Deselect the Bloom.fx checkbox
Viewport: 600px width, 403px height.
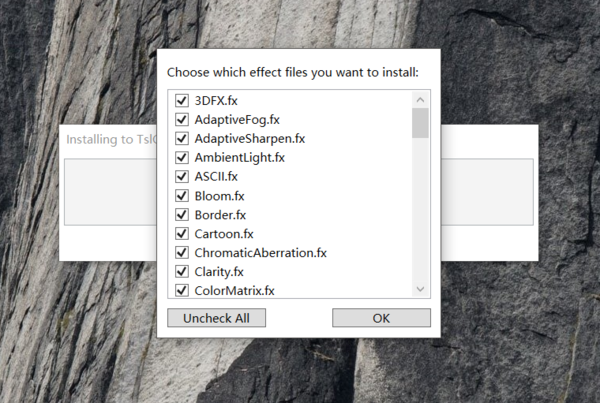point(182,196)
